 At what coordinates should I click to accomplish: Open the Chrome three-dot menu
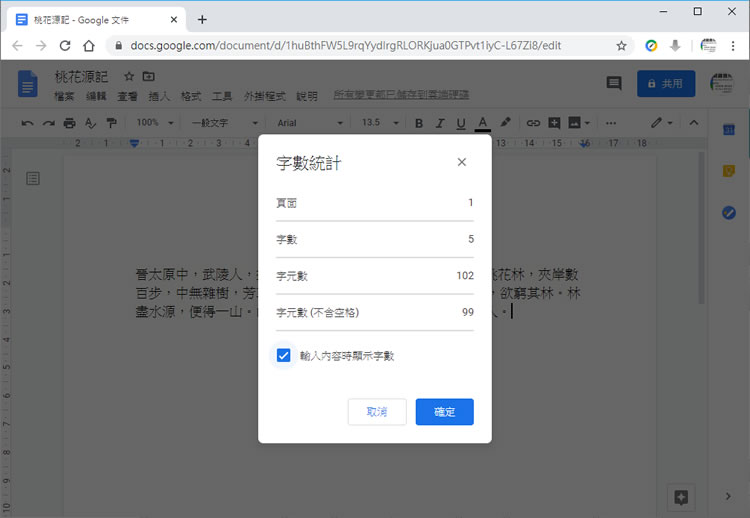pos(733,46)
